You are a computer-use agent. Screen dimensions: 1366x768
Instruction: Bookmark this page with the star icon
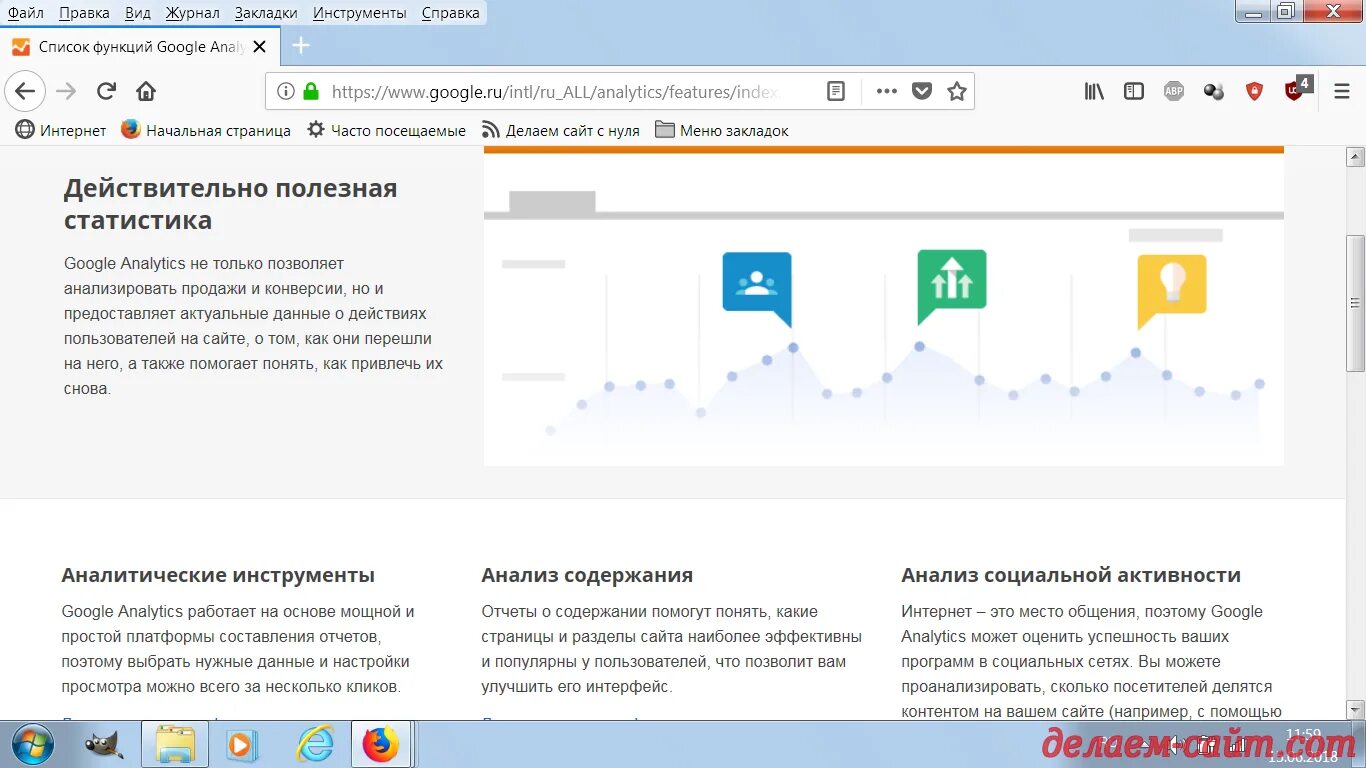957,91
